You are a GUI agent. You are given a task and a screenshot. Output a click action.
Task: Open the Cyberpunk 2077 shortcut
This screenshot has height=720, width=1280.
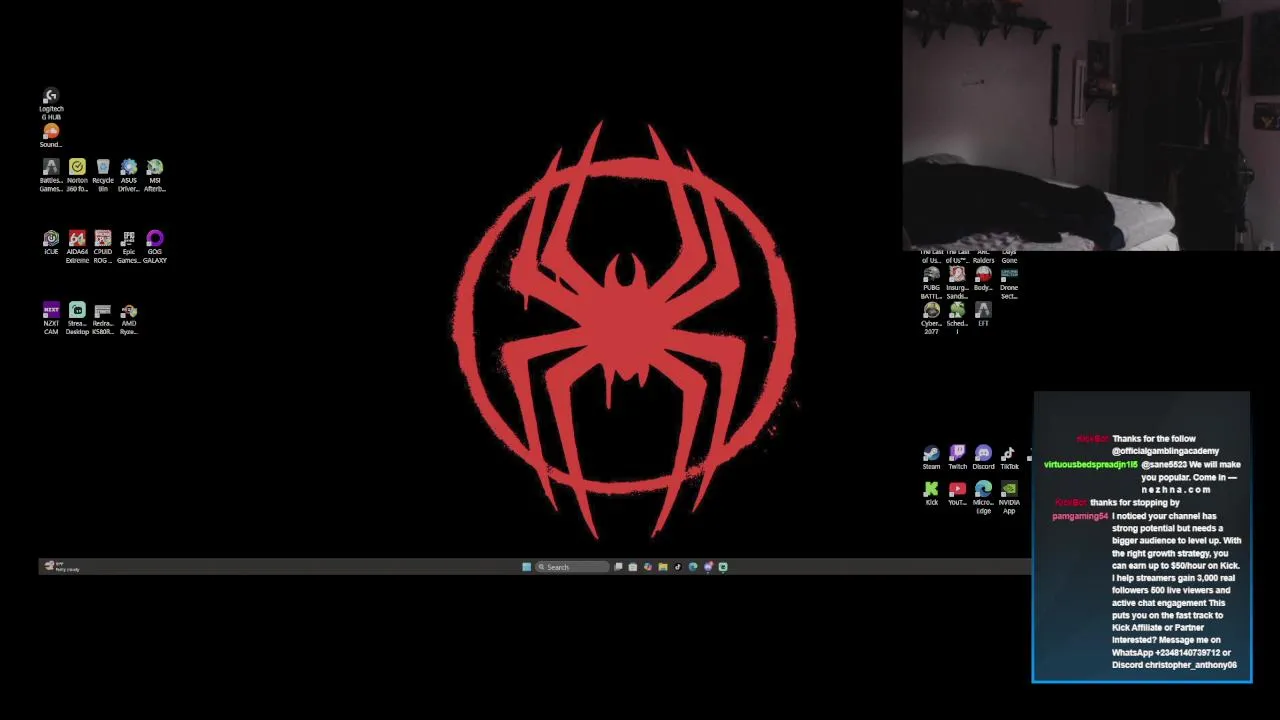point(931,319)
